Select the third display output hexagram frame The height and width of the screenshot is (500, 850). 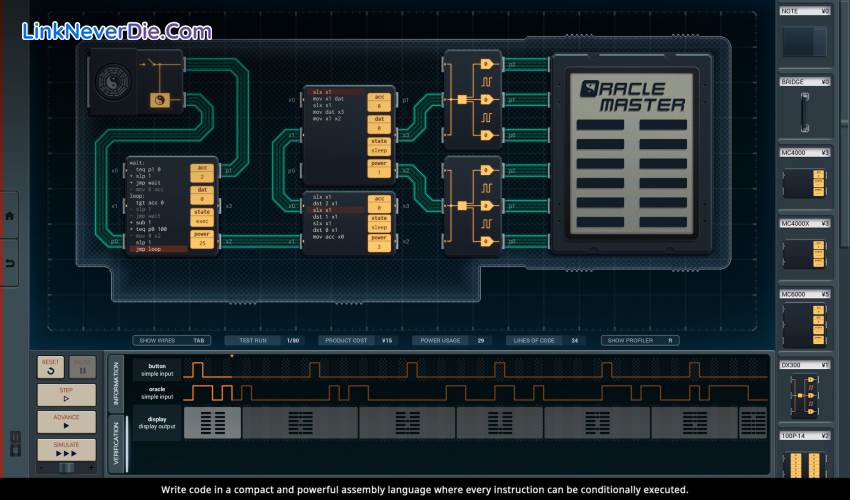[x=407, y=423]
